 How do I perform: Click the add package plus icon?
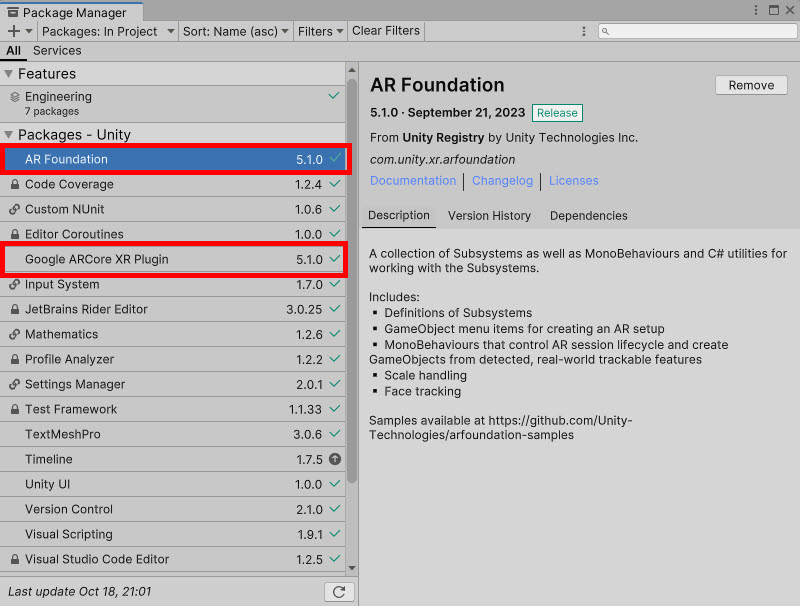tap(14, 31)
